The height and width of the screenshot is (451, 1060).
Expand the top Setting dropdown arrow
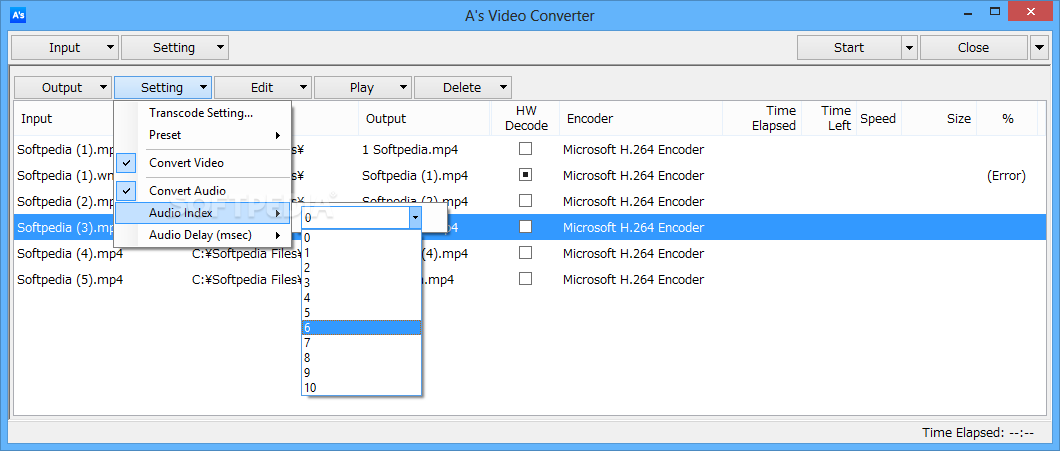(220, 47)
